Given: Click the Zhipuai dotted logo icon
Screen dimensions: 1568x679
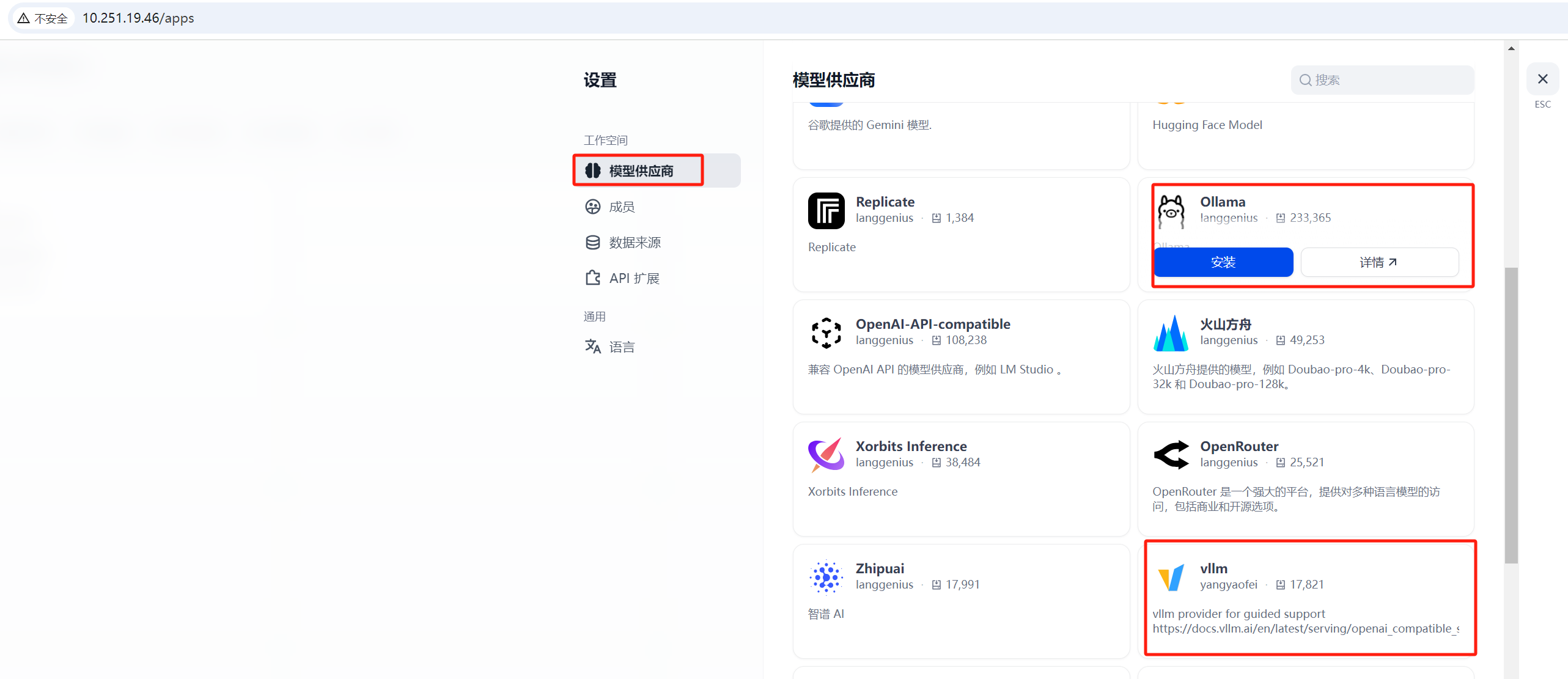Looking at the screenshot, I should point(826,577).
